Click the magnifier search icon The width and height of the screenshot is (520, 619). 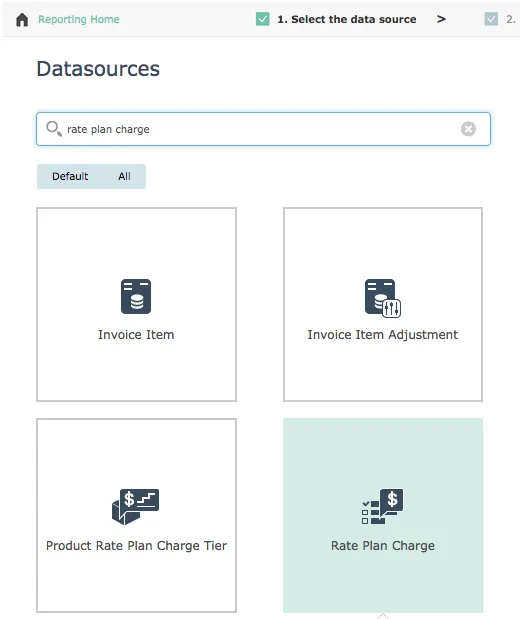(x=54, y=129)
